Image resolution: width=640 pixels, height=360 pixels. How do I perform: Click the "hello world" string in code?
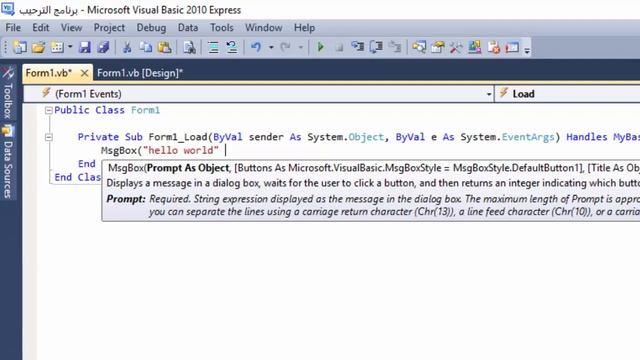[181, 150]
